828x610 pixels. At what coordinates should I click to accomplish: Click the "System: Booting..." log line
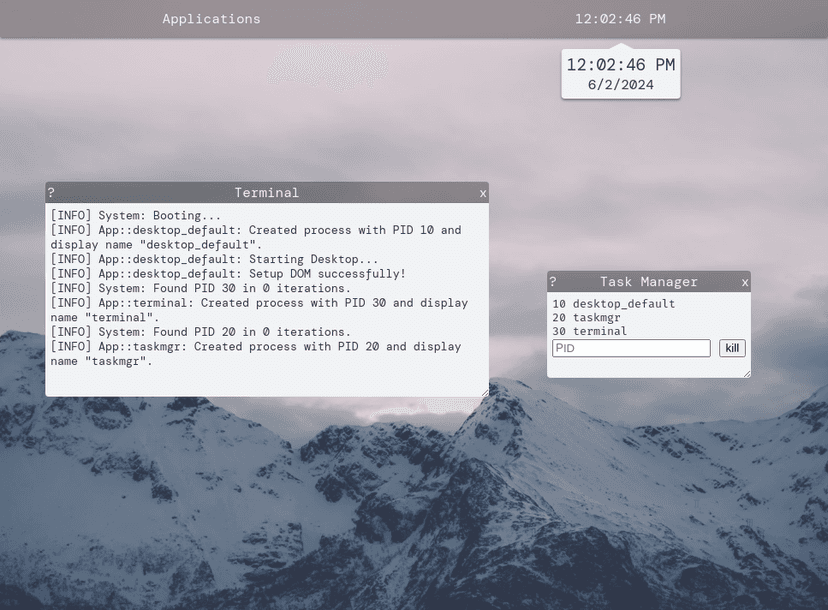pos(136,215)
